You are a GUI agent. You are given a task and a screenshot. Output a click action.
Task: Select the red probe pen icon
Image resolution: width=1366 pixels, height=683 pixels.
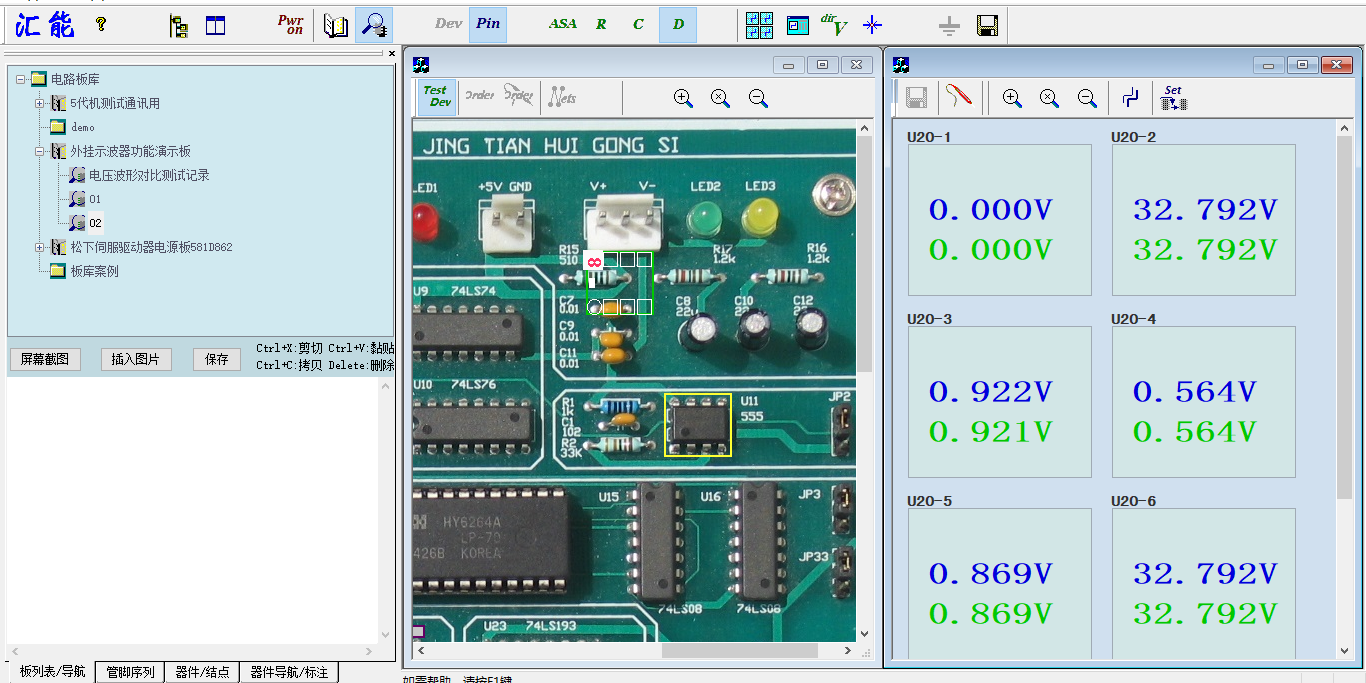point(959,97)
